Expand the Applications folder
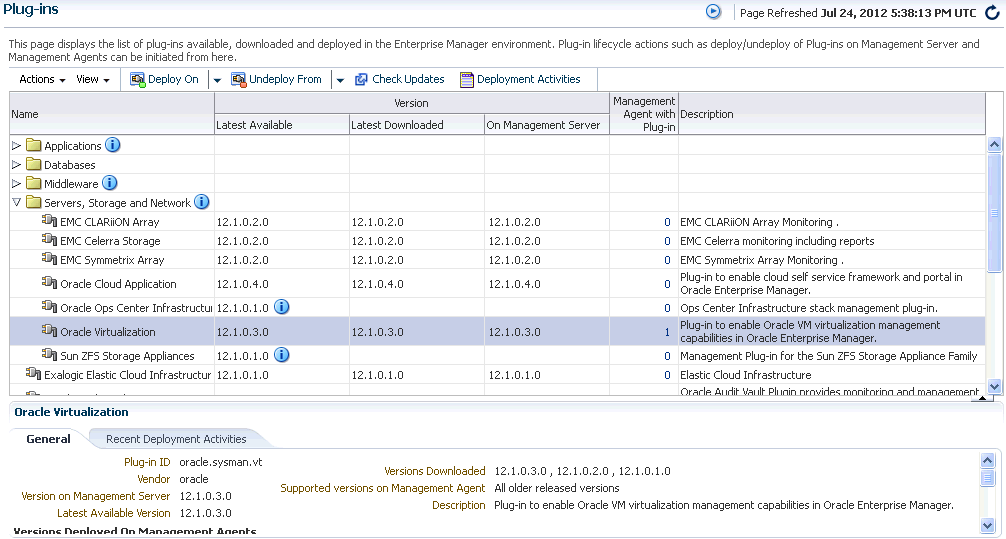 click(x=17, y=146)
